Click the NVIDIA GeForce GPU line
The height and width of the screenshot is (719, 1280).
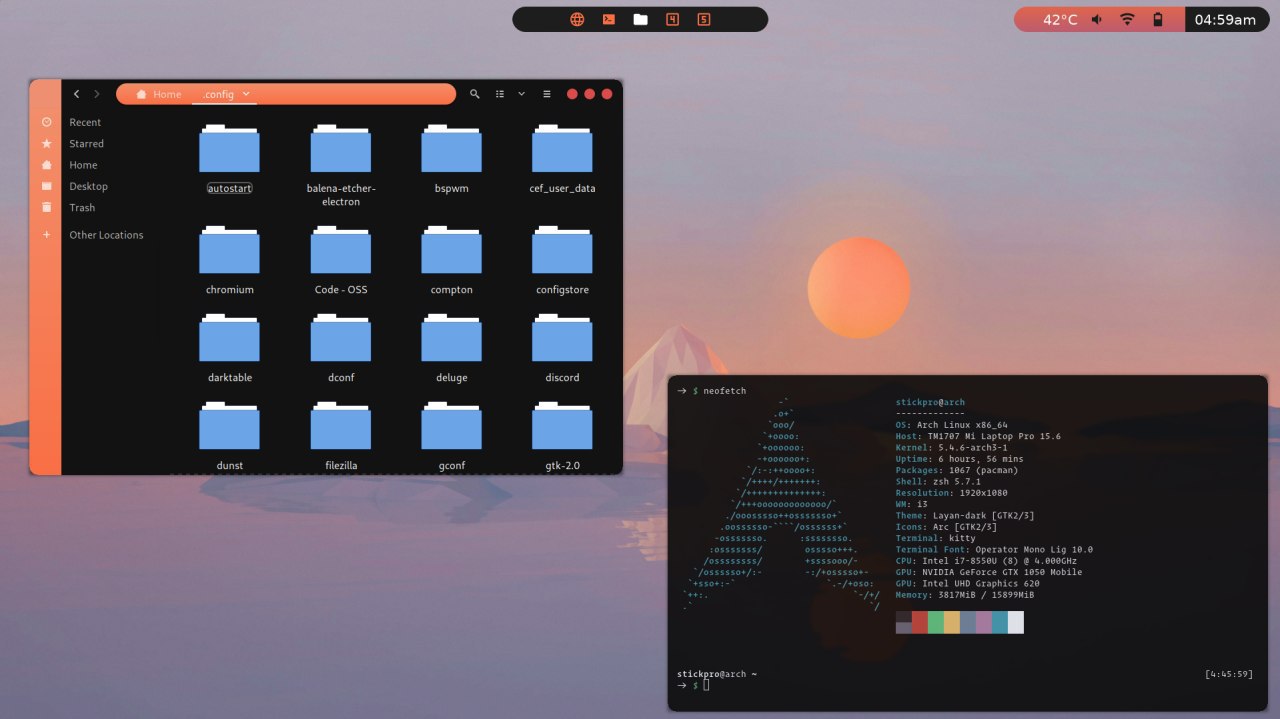989,572
